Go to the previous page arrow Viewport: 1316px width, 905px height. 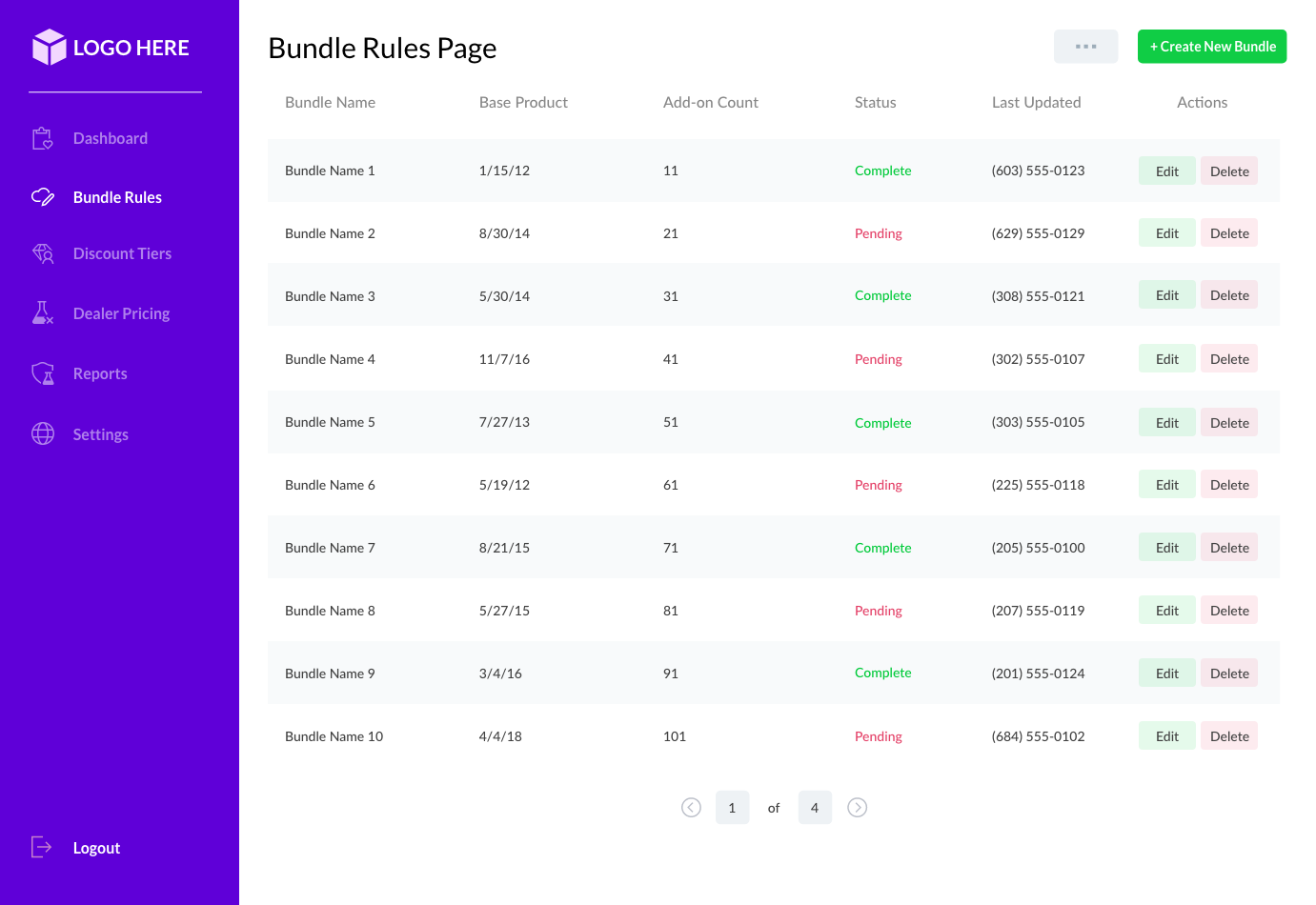pos(692,808)
